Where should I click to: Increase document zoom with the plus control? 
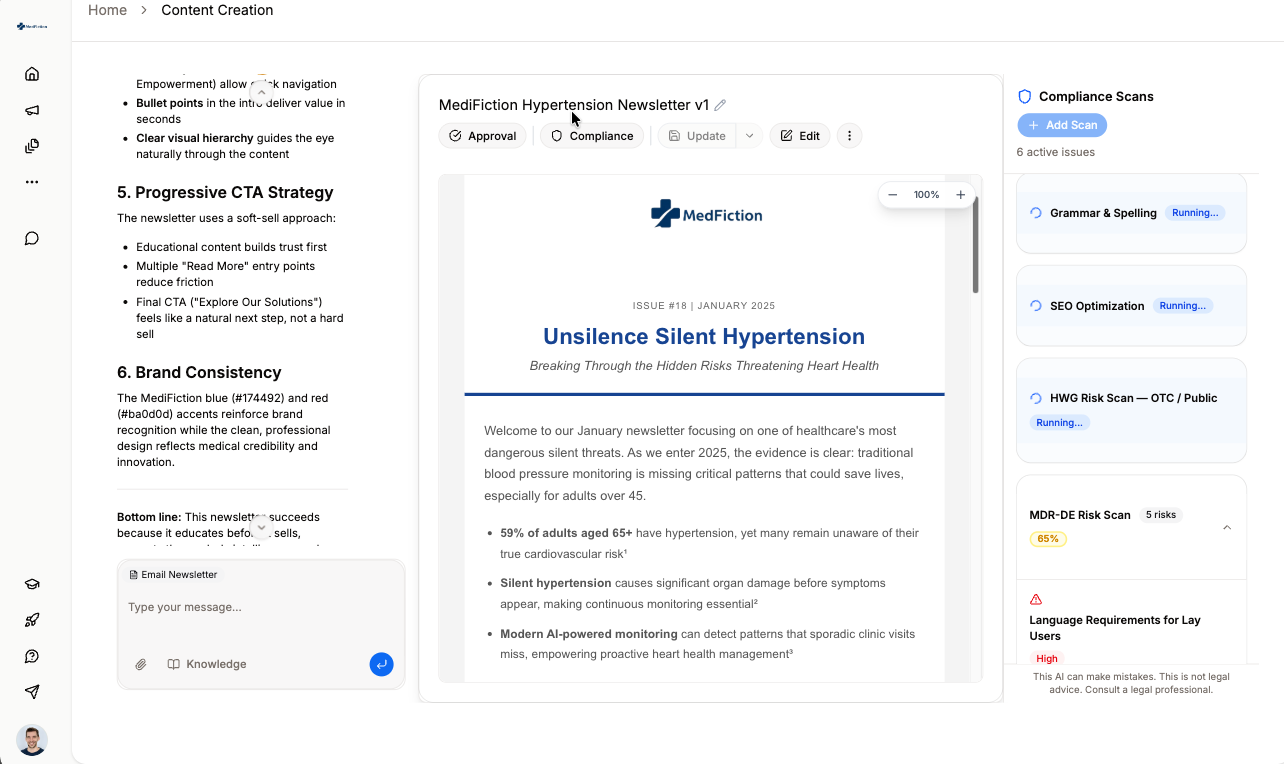pyautogui.click(x=960, y=194)
